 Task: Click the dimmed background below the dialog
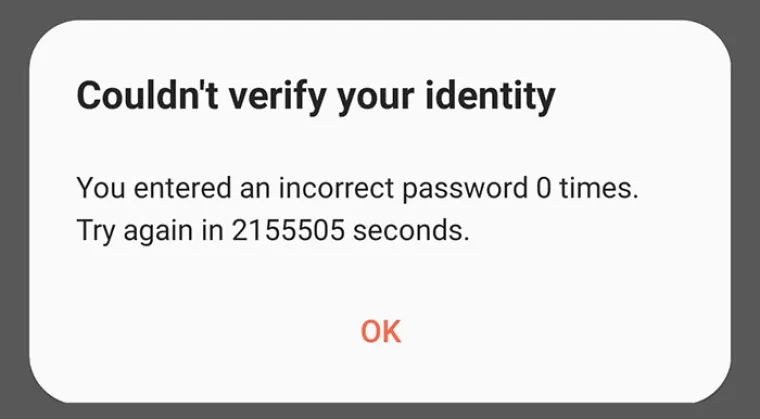[380, 411]
